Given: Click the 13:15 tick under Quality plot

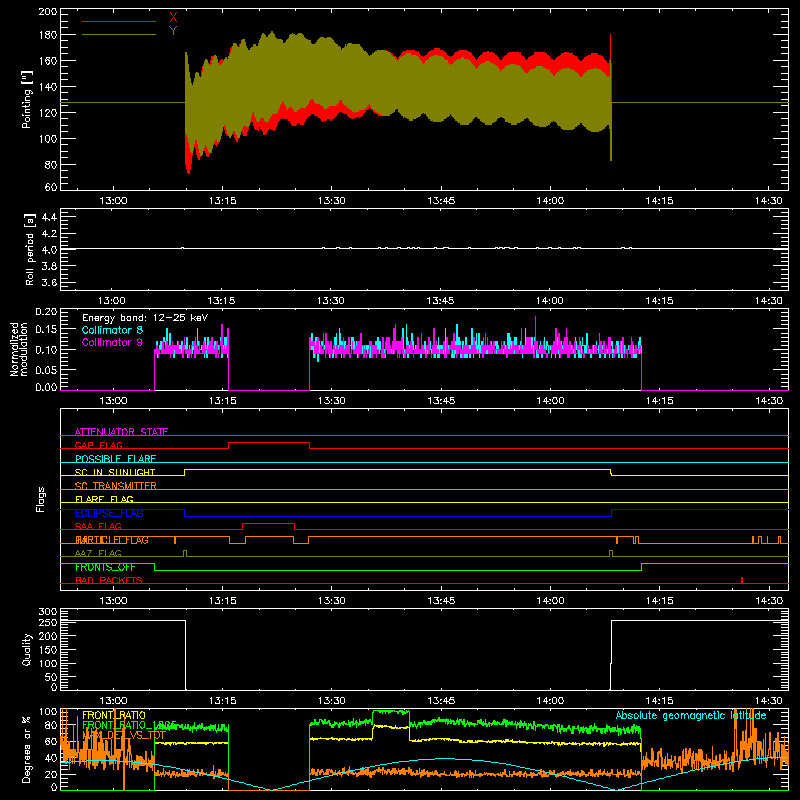Looking at the screenshot, I should (222, 701).
